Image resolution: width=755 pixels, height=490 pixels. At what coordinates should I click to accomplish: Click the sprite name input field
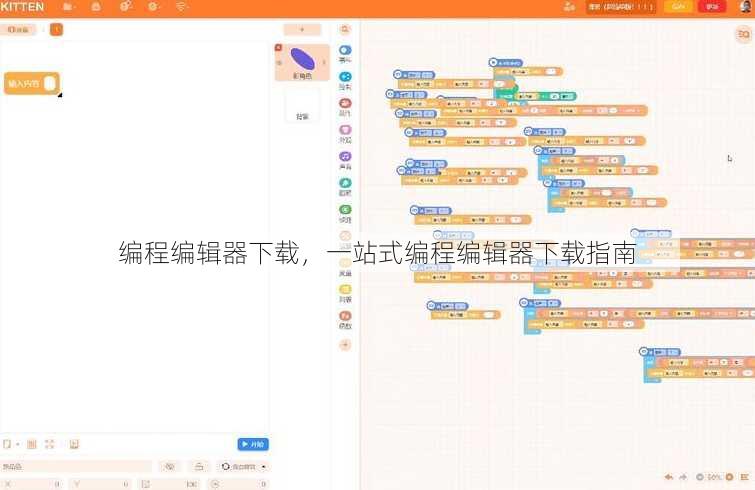pyautogui.click(x=76, y=466)
